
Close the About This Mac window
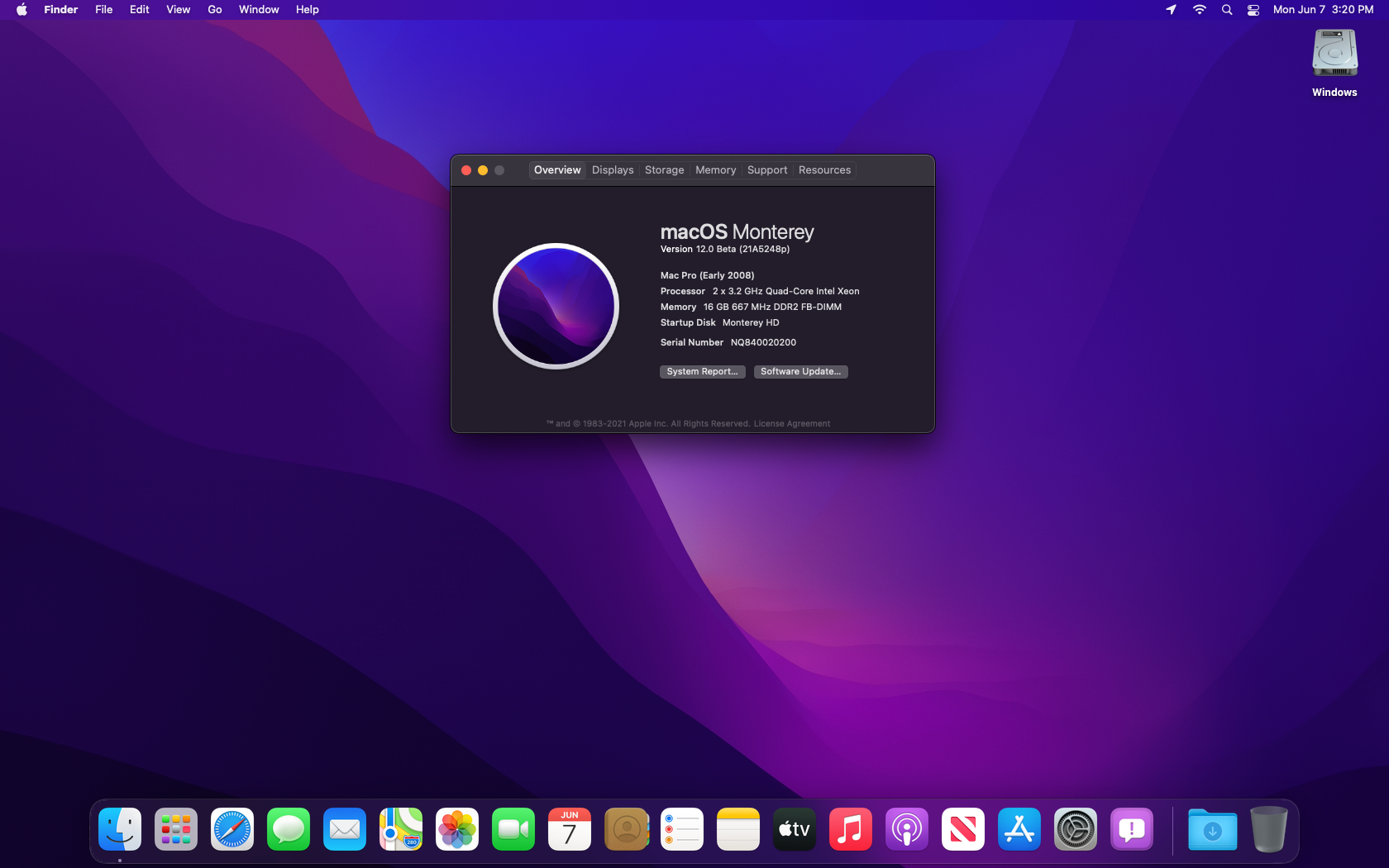466,170
